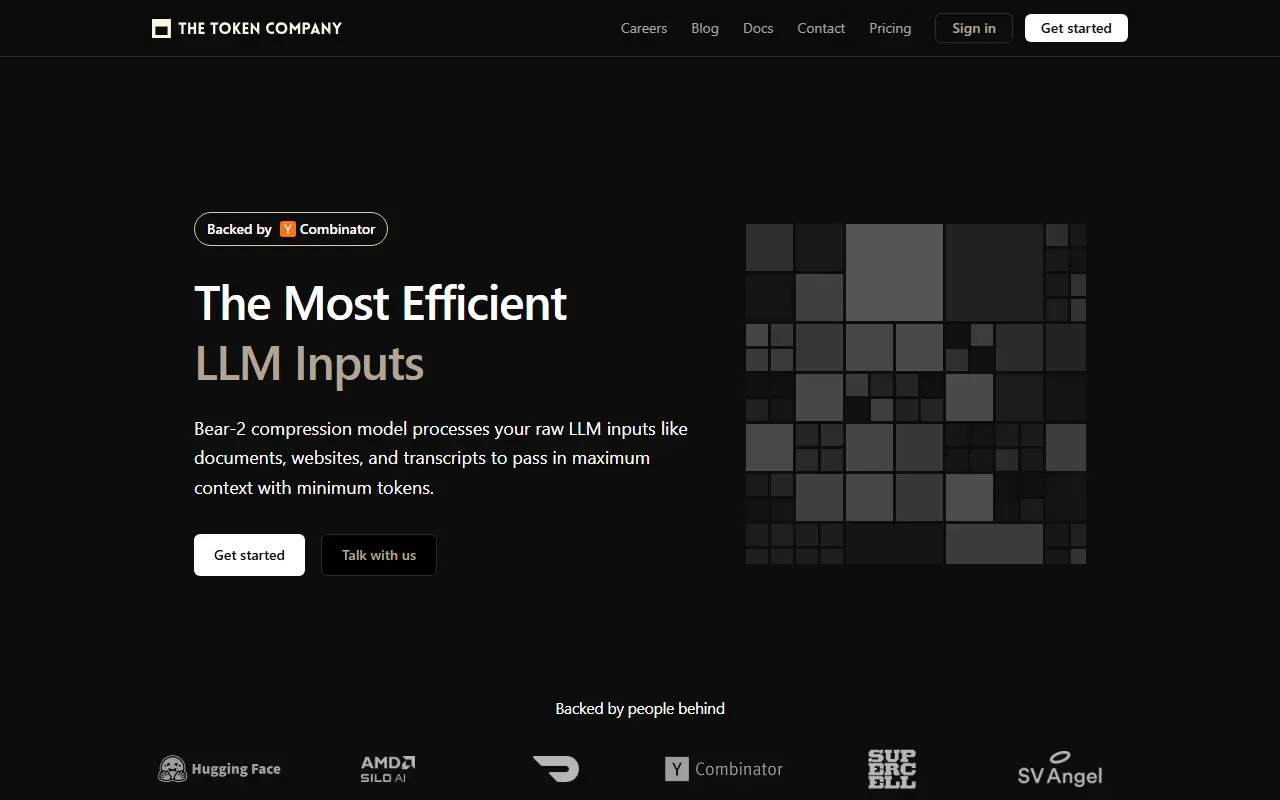Click the 'Backed by people behind' text
This screenshot has width=1280, height=800.
pos(640,708)
